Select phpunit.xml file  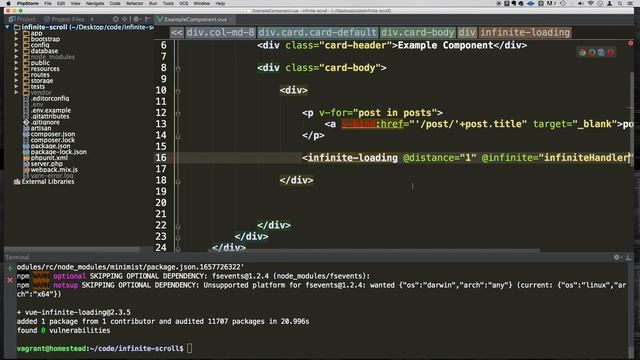49,158
